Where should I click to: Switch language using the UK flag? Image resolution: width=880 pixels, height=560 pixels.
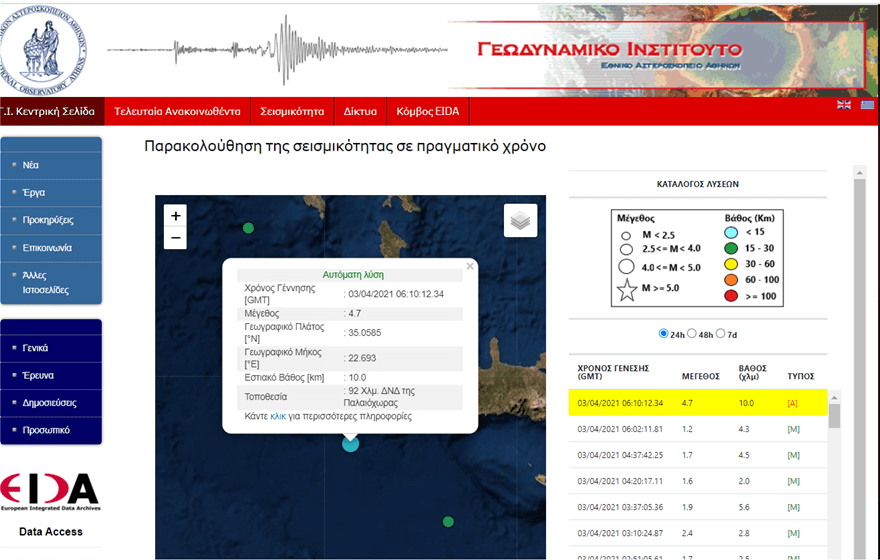click(844, 105)
